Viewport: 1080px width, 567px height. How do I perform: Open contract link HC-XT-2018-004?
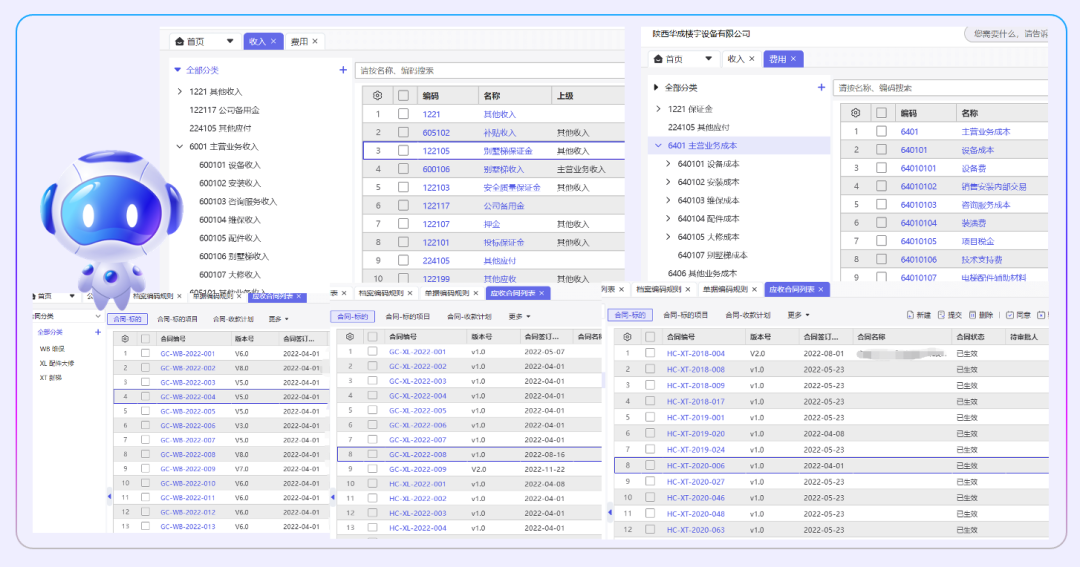[696, 353]
